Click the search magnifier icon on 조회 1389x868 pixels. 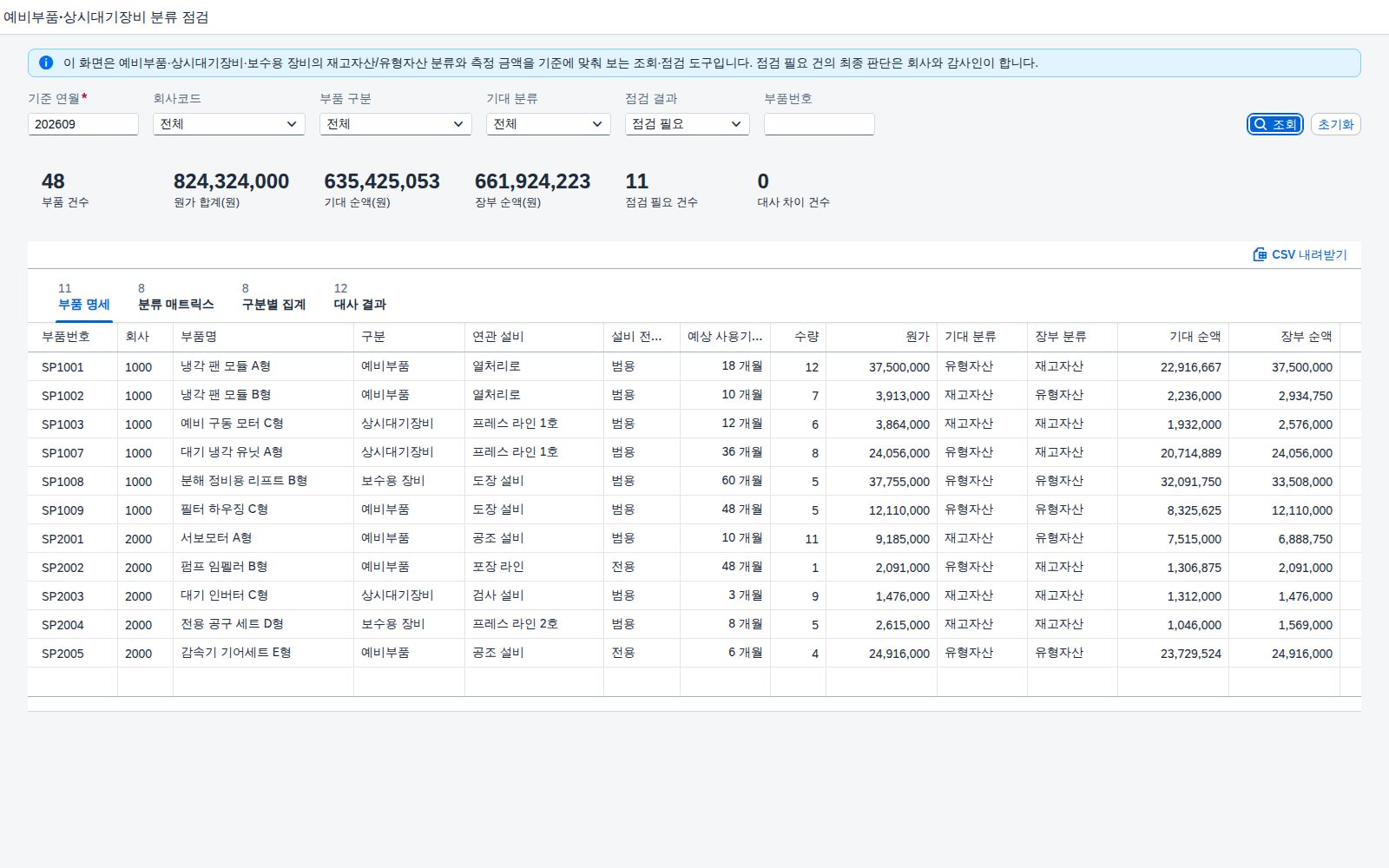point(1261,124)
